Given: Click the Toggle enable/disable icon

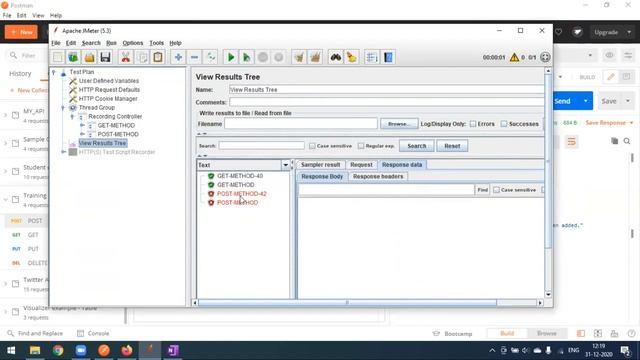Looking at the screenshot, I should 211,57.
